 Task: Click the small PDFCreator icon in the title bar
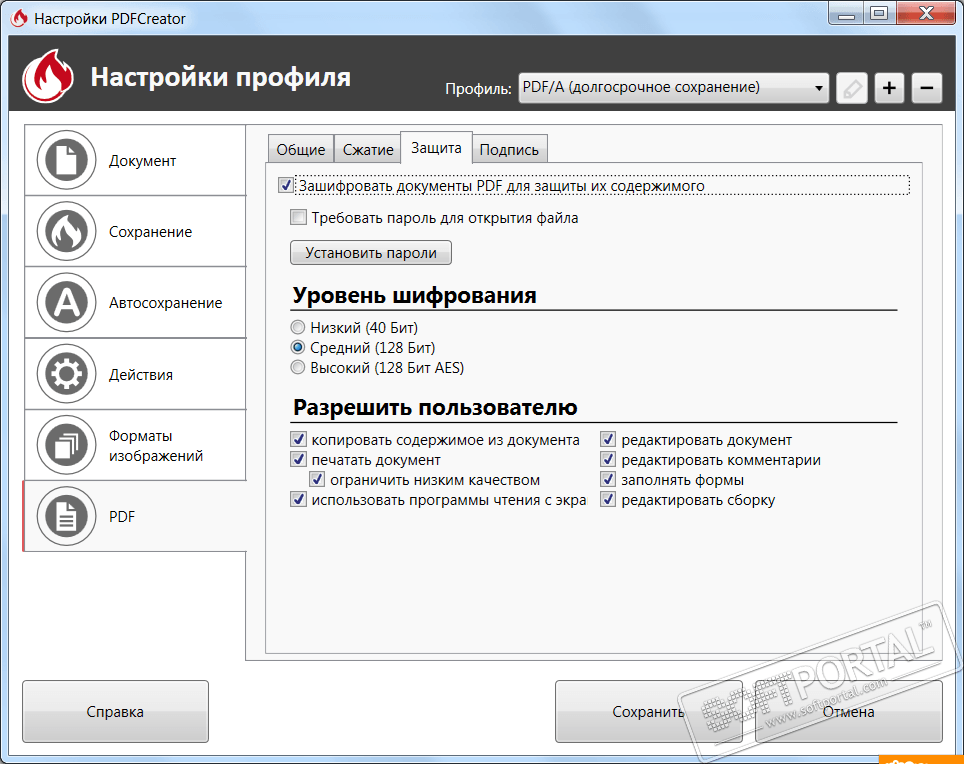coord(19,18)
